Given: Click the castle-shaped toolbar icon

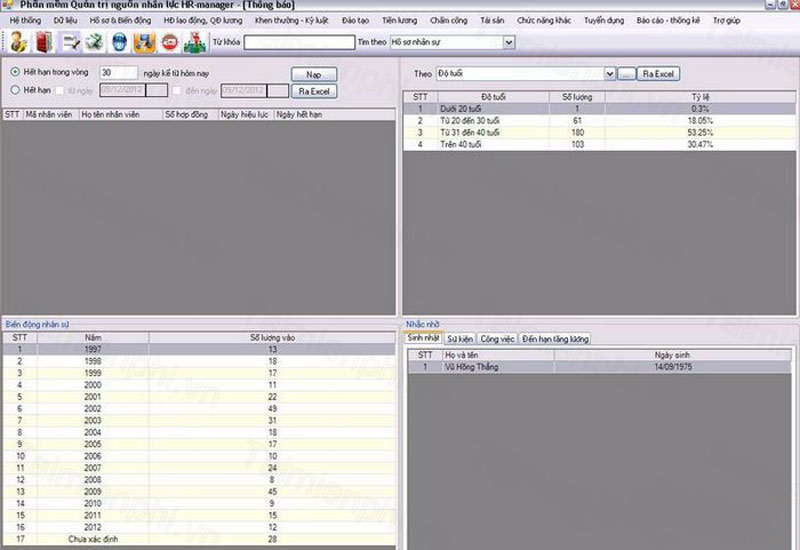Looking at the screenshot, I should pos(195,42).
